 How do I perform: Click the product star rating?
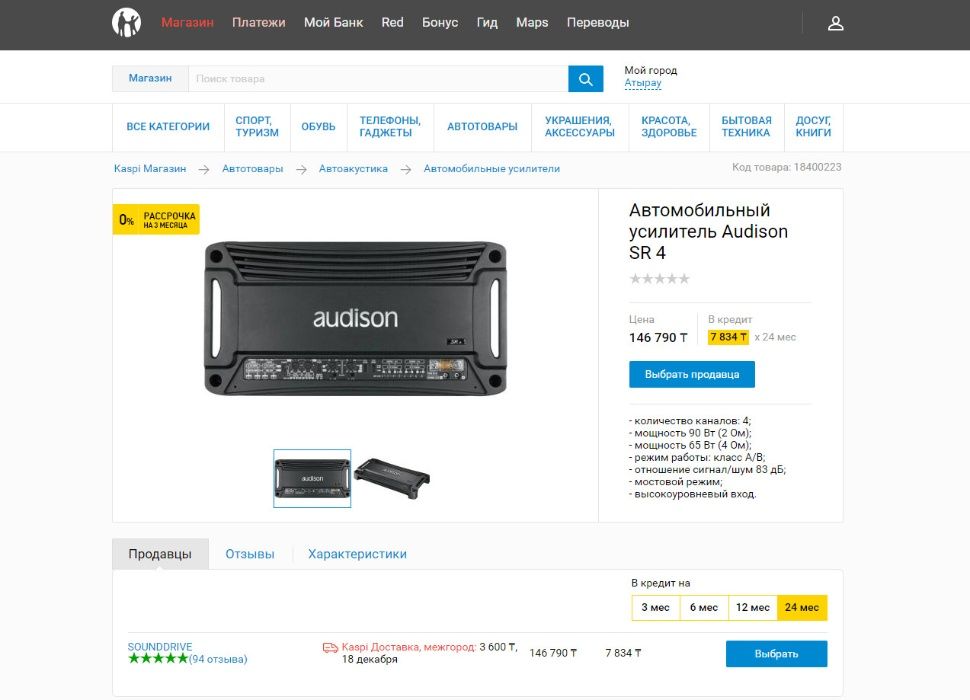pos(659,279)
